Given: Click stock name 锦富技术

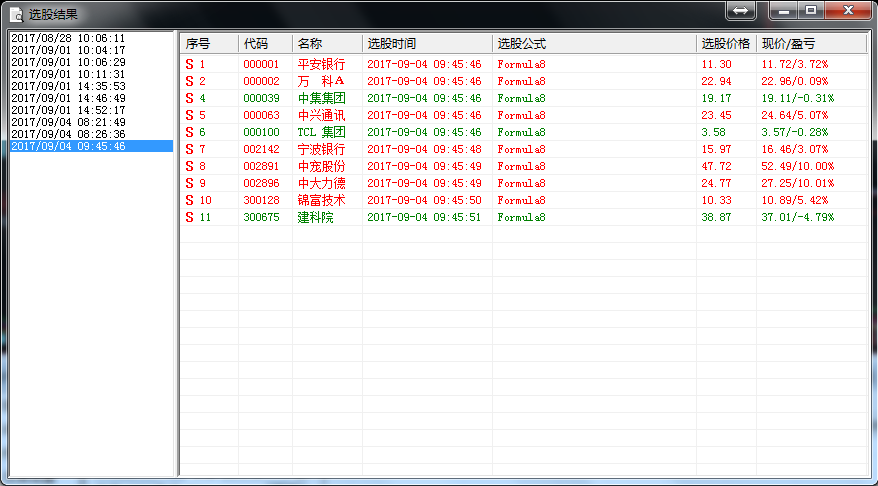Looking at the screenshot, I should coord(321,200).
